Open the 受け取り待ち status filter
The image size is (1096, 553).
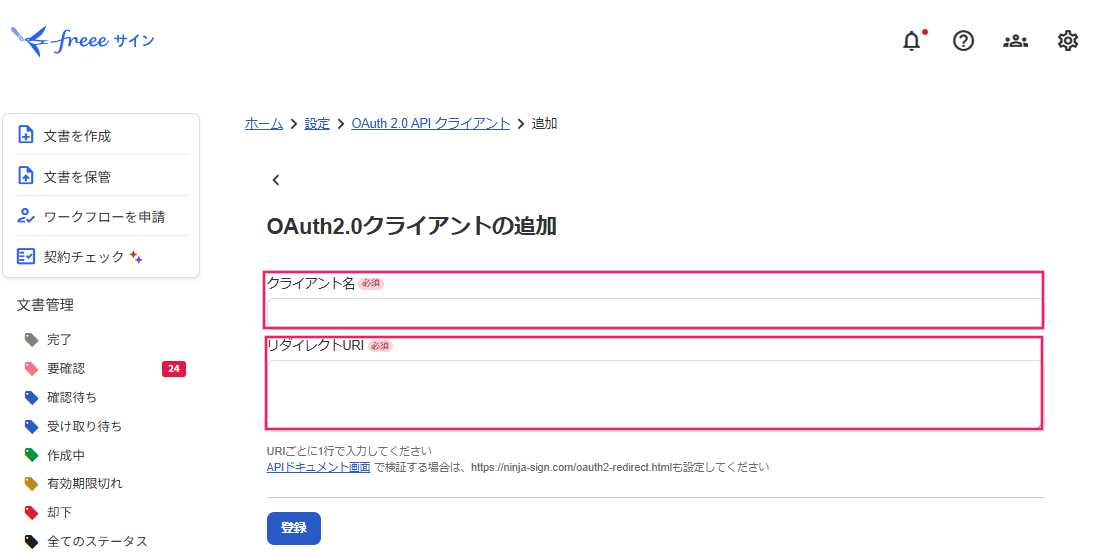point(85,426)
